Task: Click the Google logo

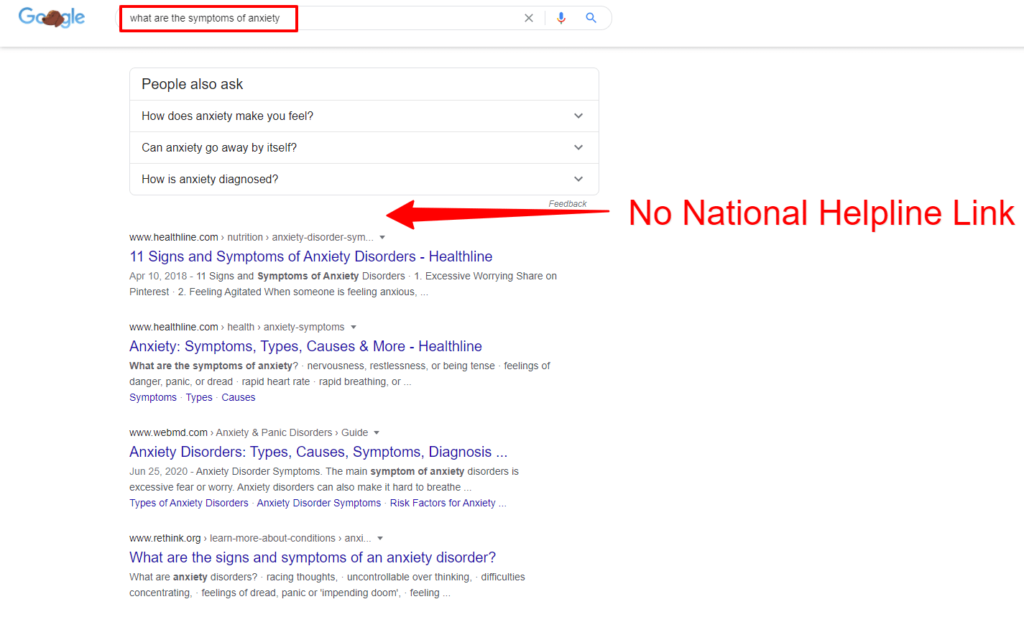Action: pos(51,17)
